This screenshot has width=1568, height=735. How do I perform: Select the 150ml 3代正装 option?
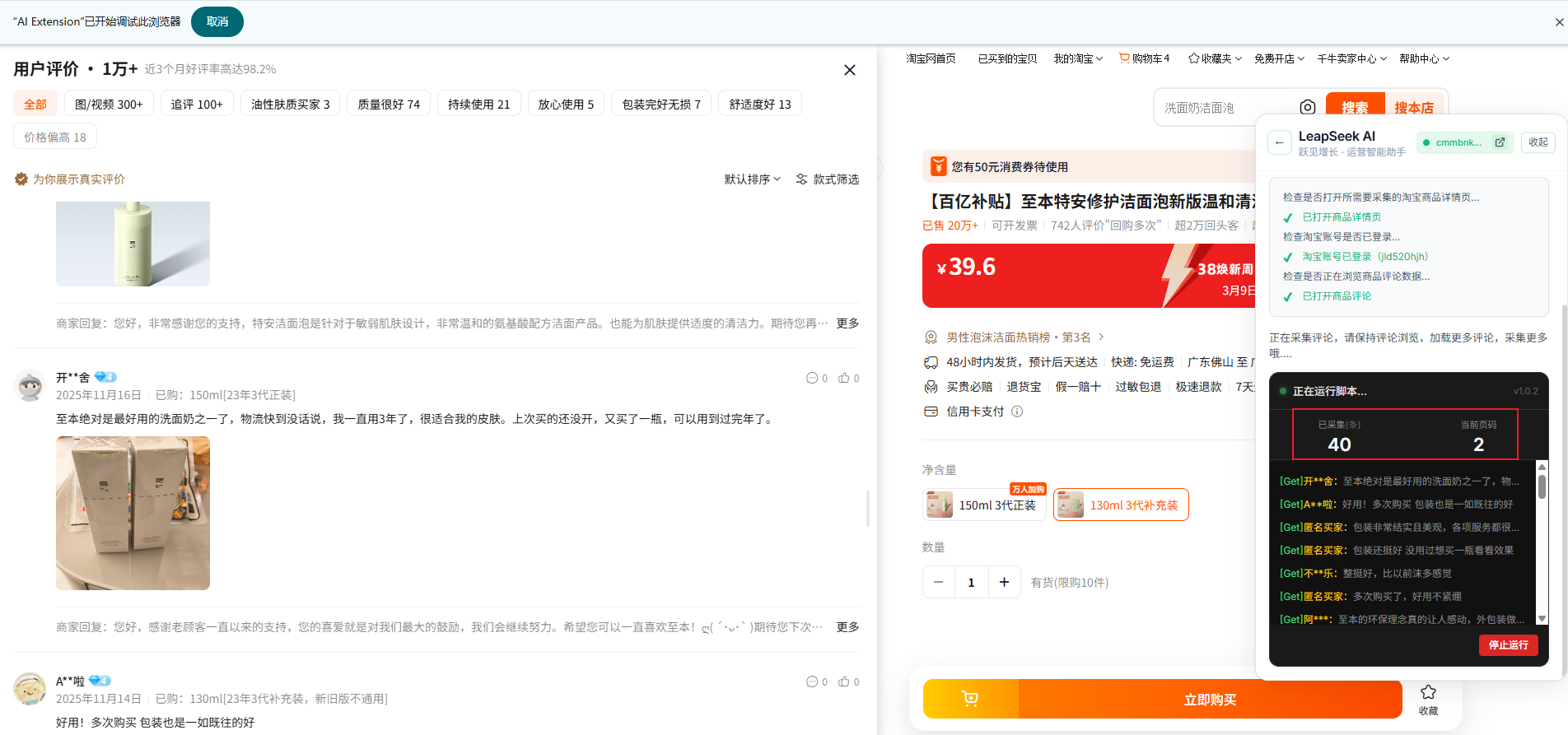[x=984, y=505]
